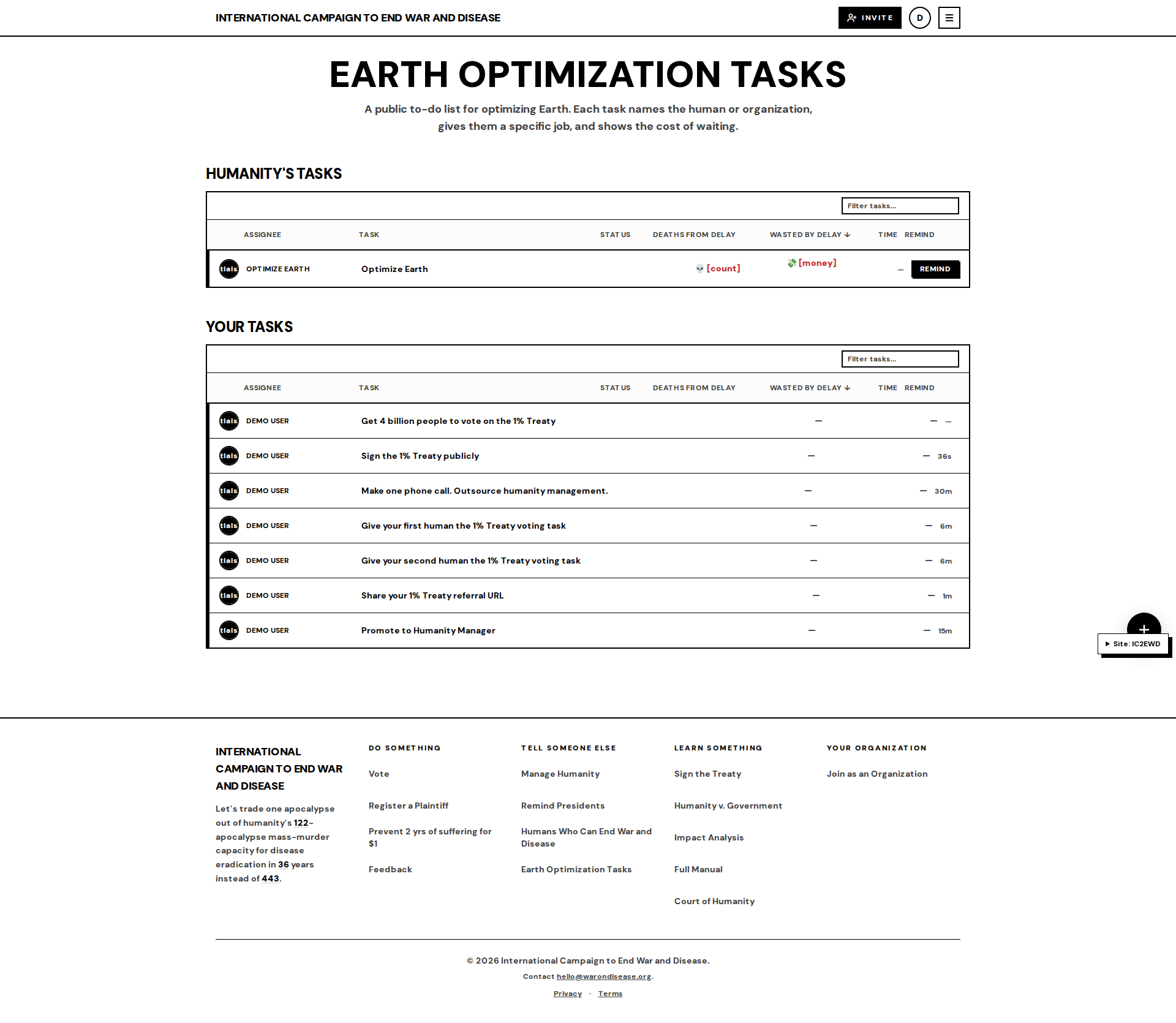Click avatar in Get 4 billion people row
This screenshot has width=1176, height=1023.
click(x=229, y=421)
